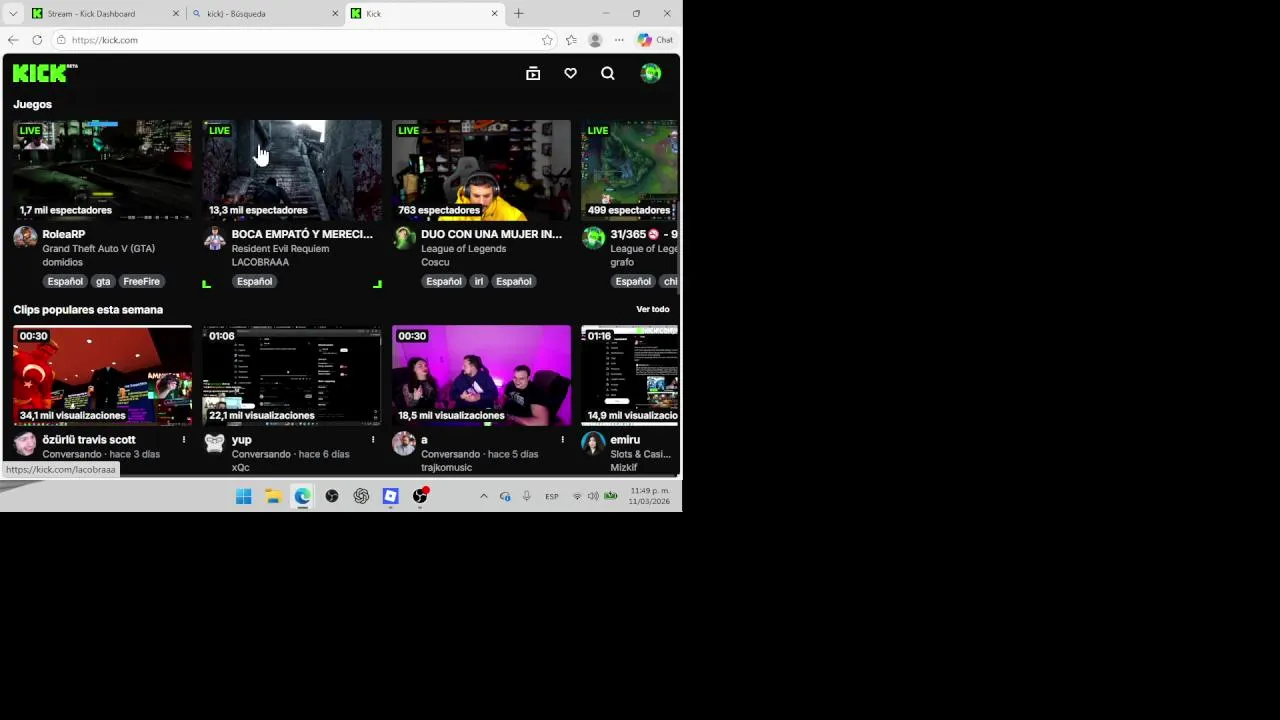Open the tab actions dropdown

coord(13,14)
